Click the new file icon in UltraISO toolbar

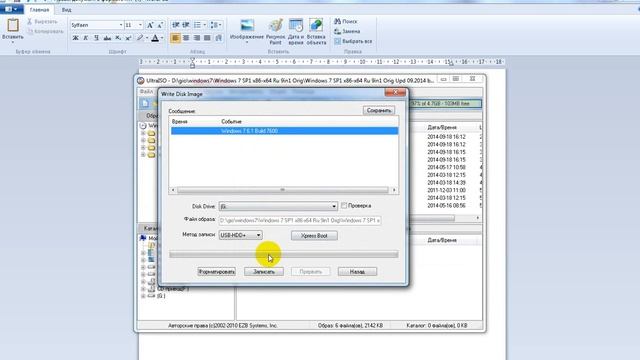[x=145, y=103]
